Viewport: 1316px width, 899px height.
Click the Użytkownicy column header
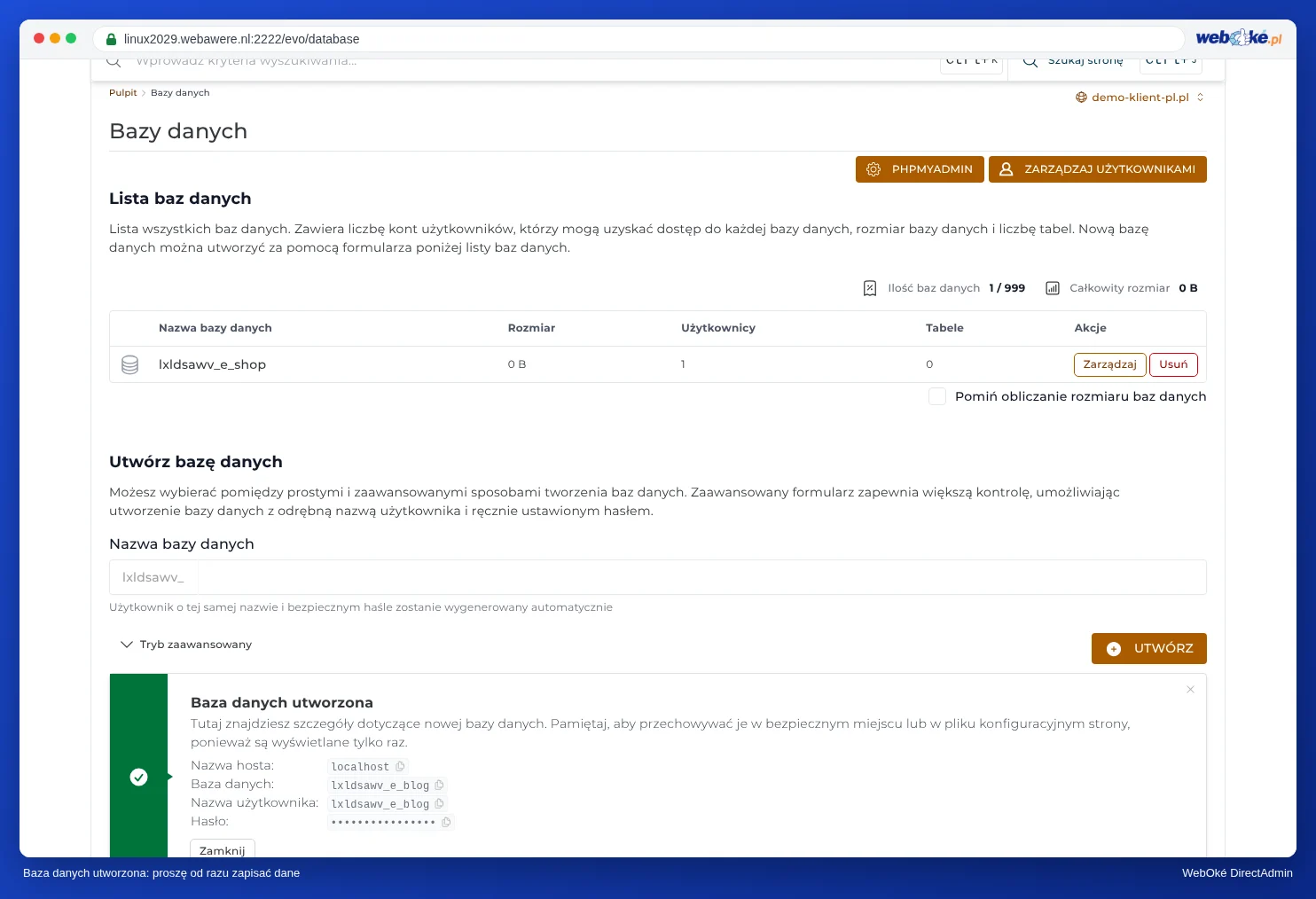[718, 328]
